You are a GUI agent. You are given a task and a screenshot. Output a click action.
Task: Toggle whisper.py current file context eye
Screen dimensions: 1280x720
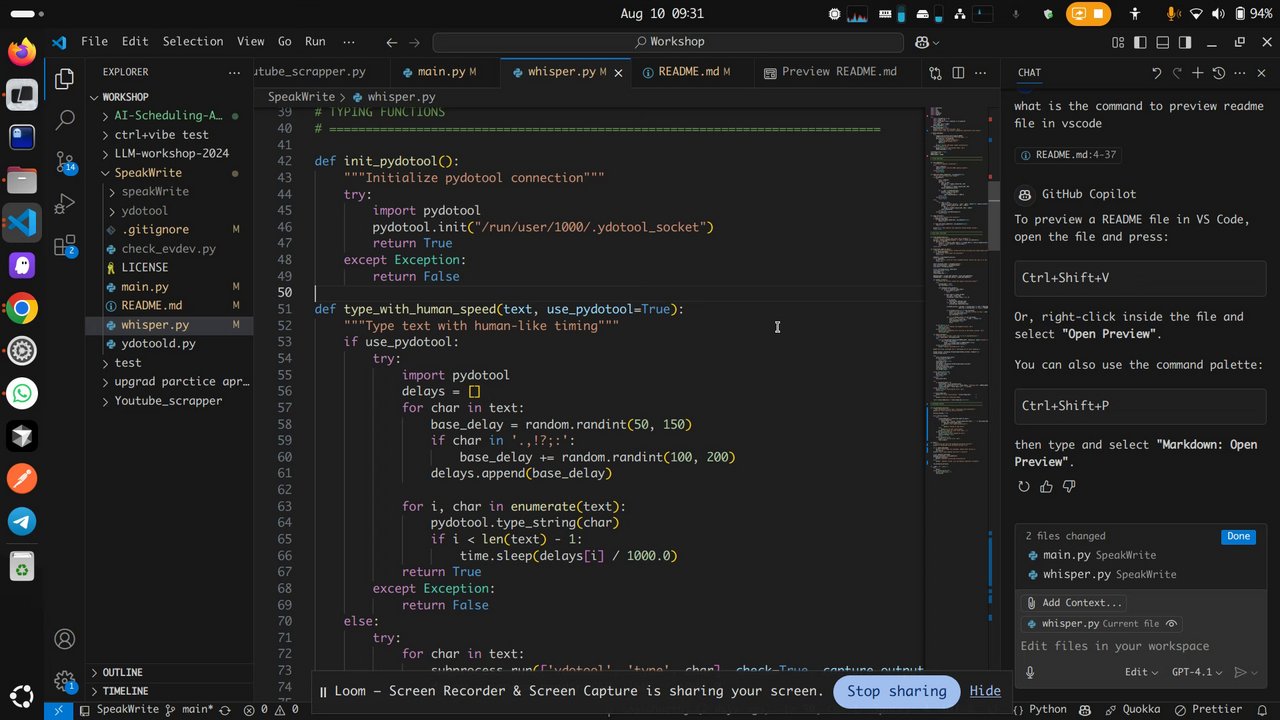coord(1172,624)
